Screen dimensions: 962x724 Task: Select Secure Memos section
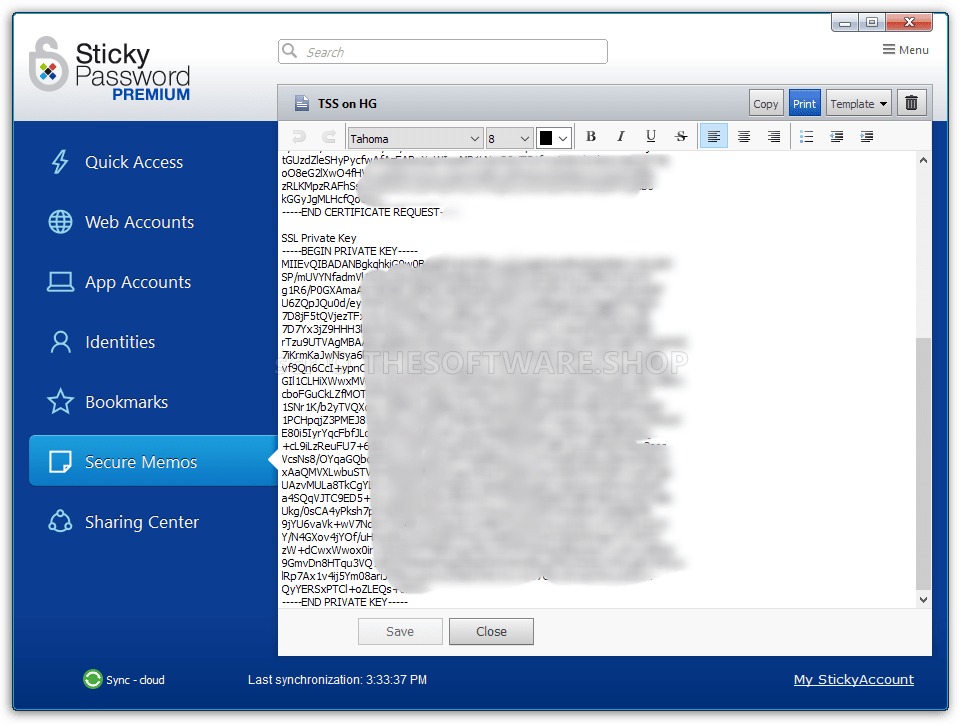(x=153, y=461)
